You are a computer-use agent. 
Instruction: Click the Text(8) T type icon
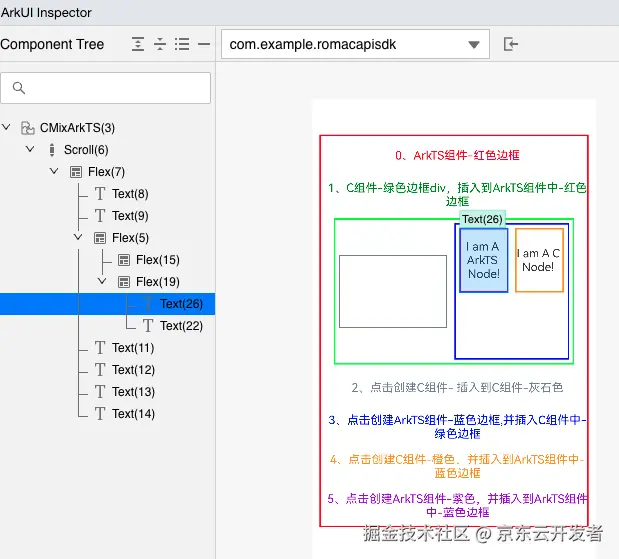[100, 194]
